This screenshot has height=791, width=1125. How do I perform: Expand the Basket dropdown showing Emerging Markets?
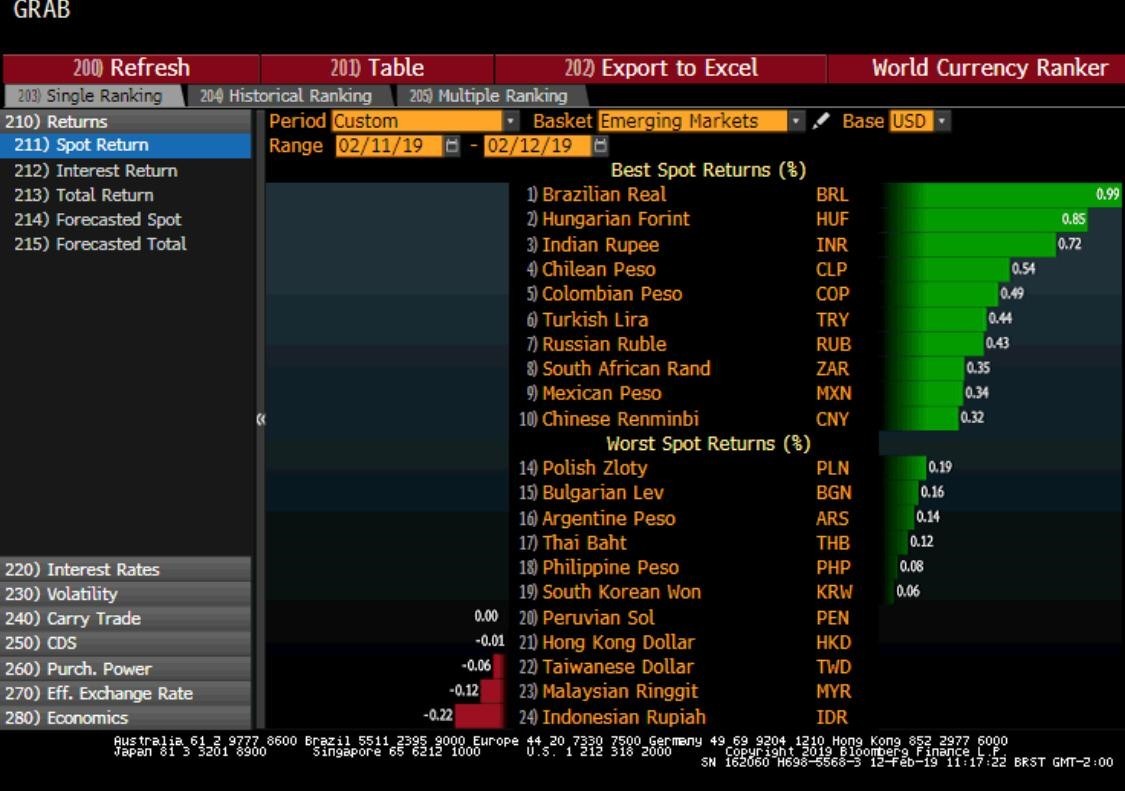point(797,121)
